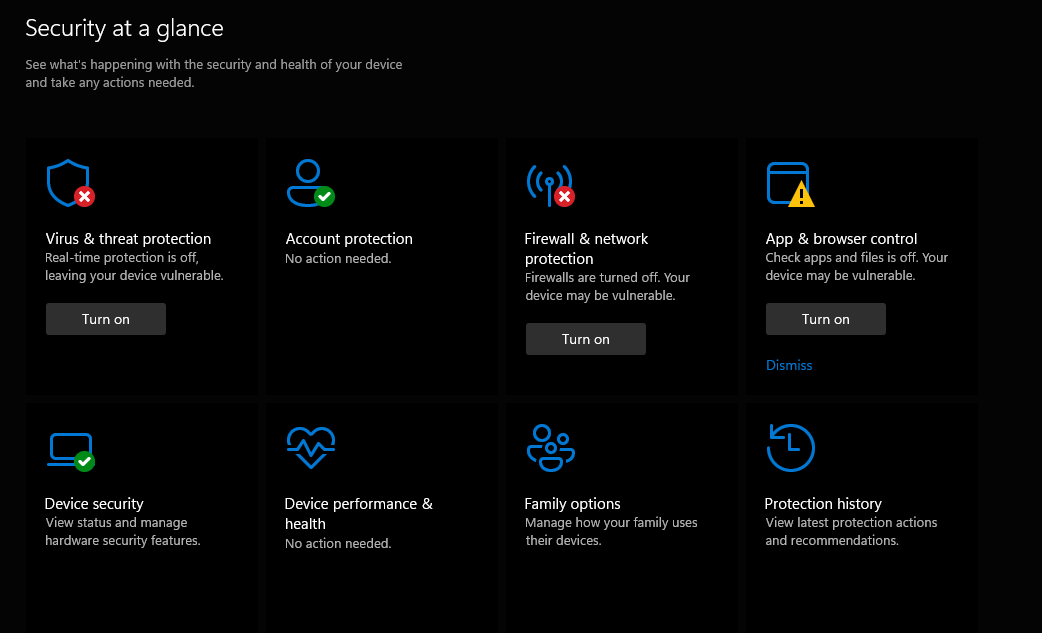This screenshot has height=633, width=1042.
Task: Select the Account protection heading
Action: (x=349, y=239)
